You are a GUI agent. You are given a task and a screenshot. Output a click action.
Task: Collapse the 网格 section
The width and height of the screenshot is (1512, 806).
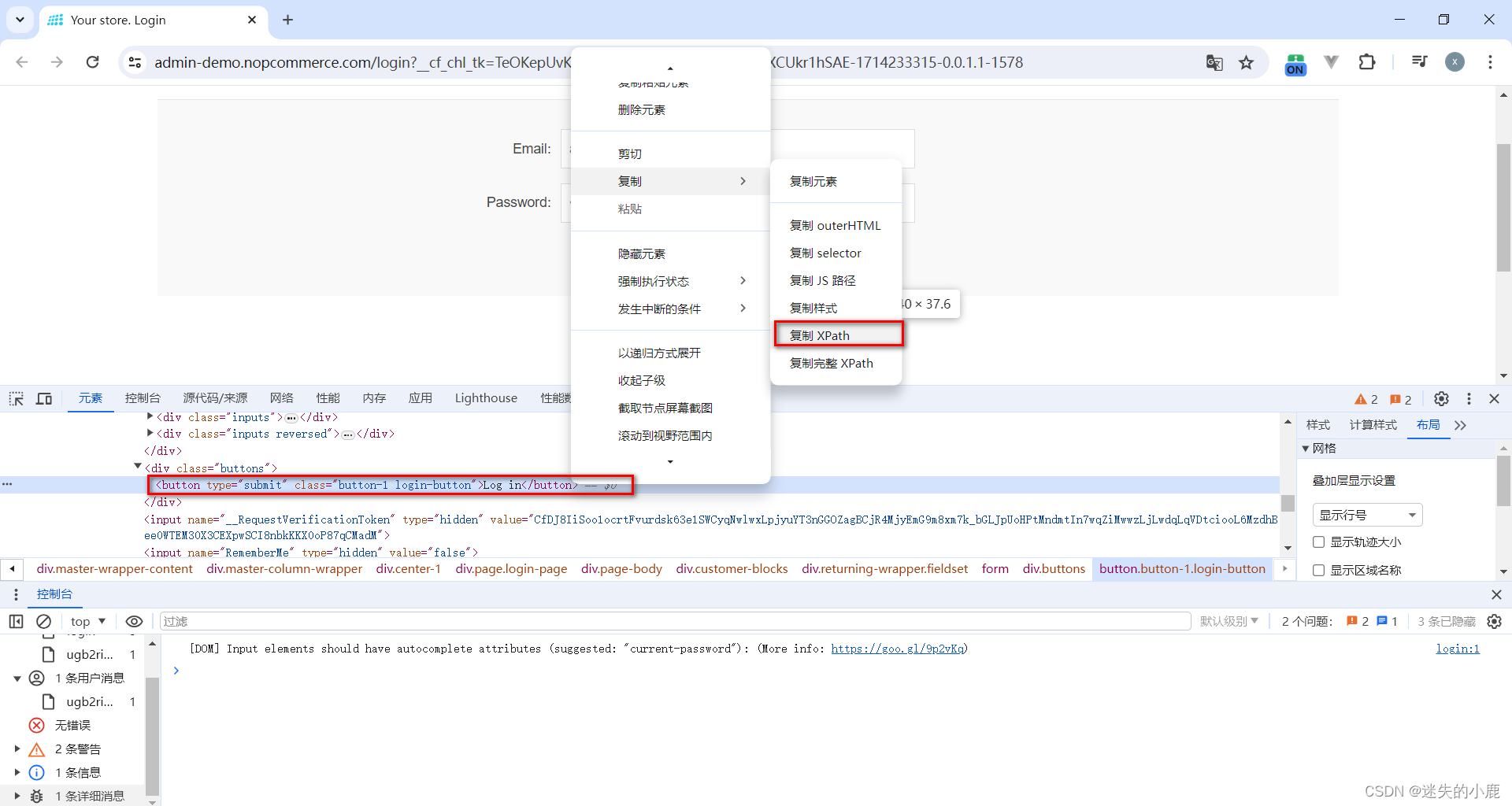(1305, 449)
